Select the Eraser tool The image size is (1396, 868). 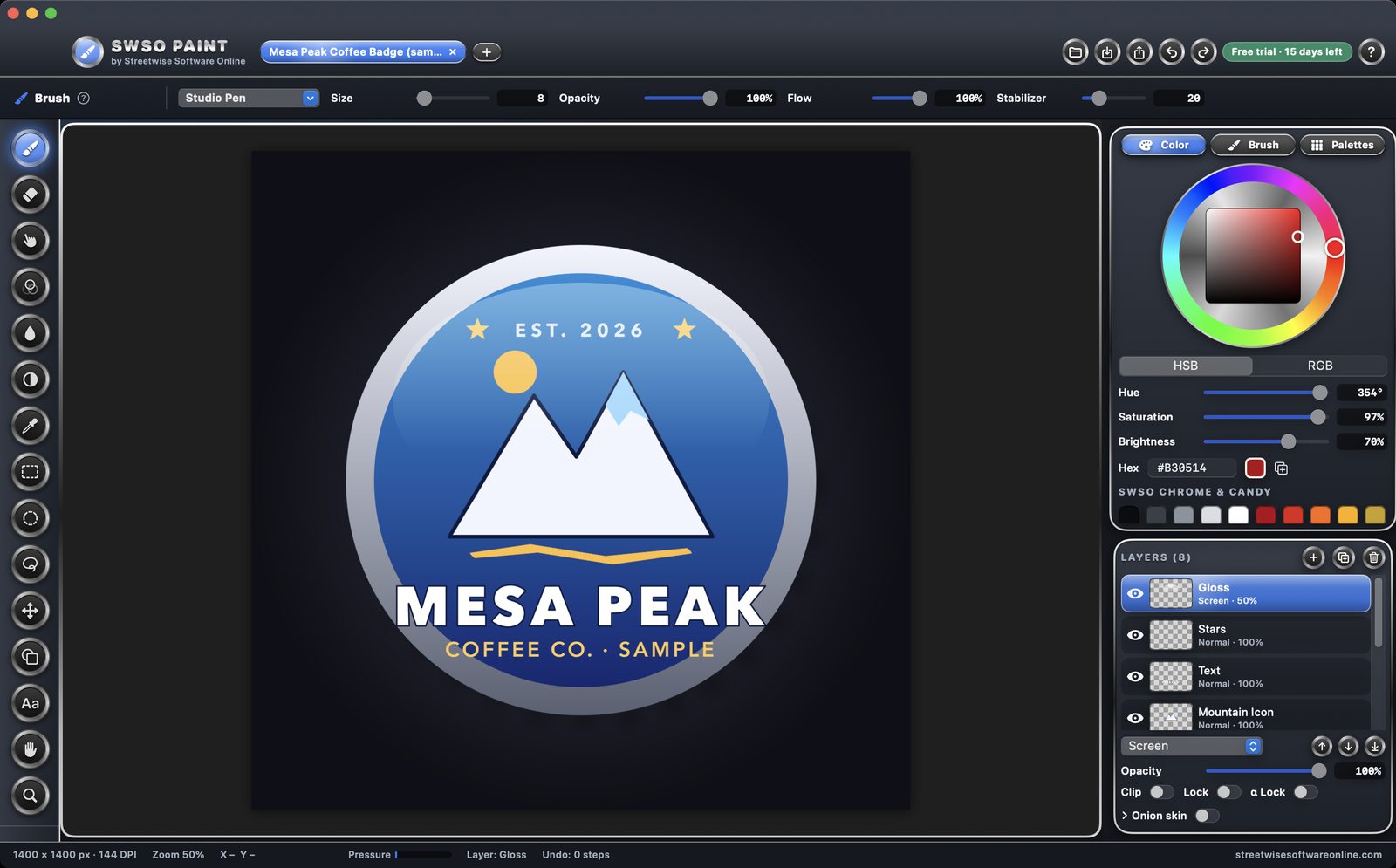[30, 194]
